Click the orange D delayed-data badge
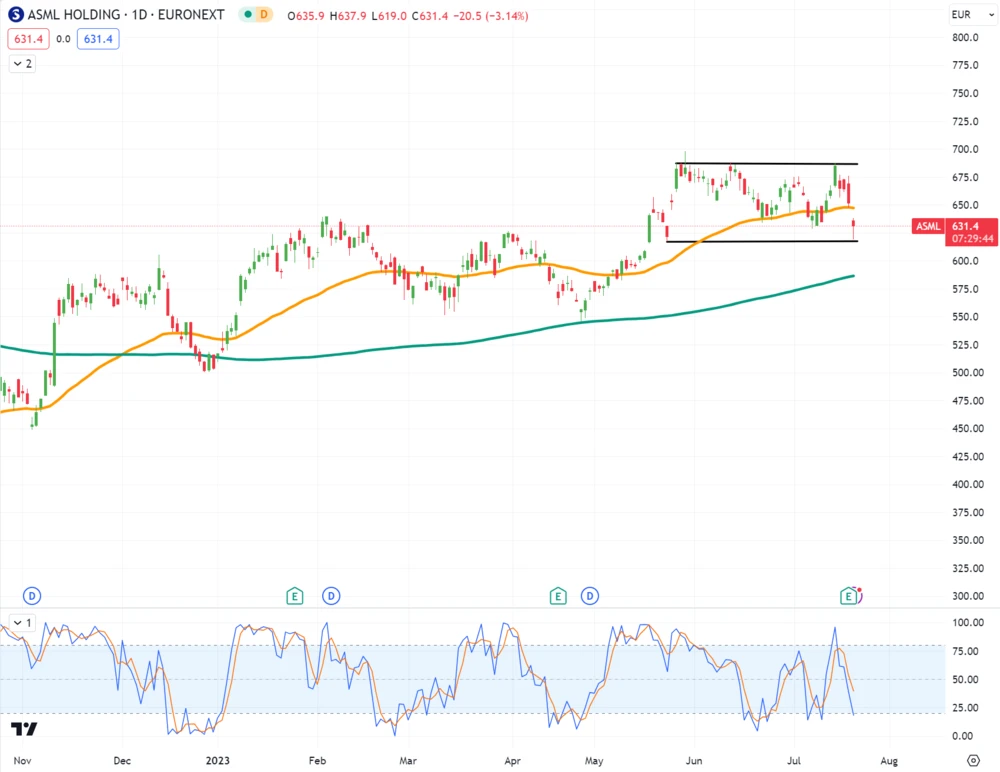 coord(263,16)
